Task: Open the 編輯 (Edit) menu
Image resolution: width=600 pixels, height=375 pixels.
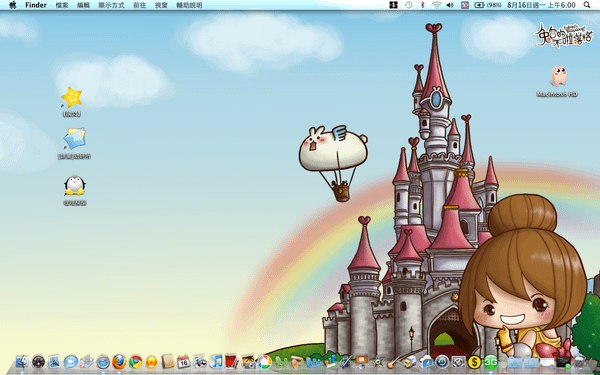Action: (83, 5)
